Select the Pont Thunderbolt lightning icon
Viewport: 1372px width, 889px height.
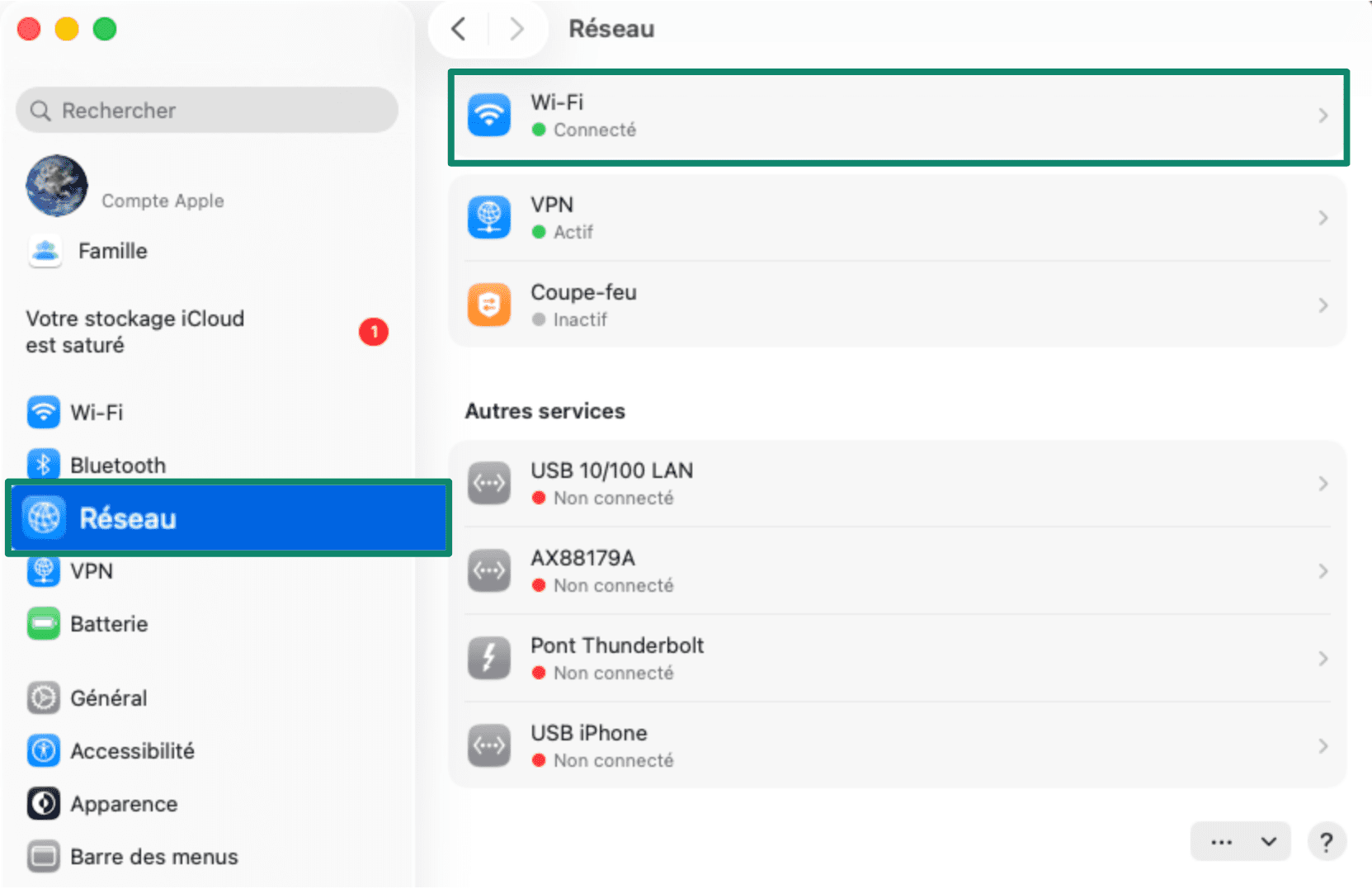488,657
